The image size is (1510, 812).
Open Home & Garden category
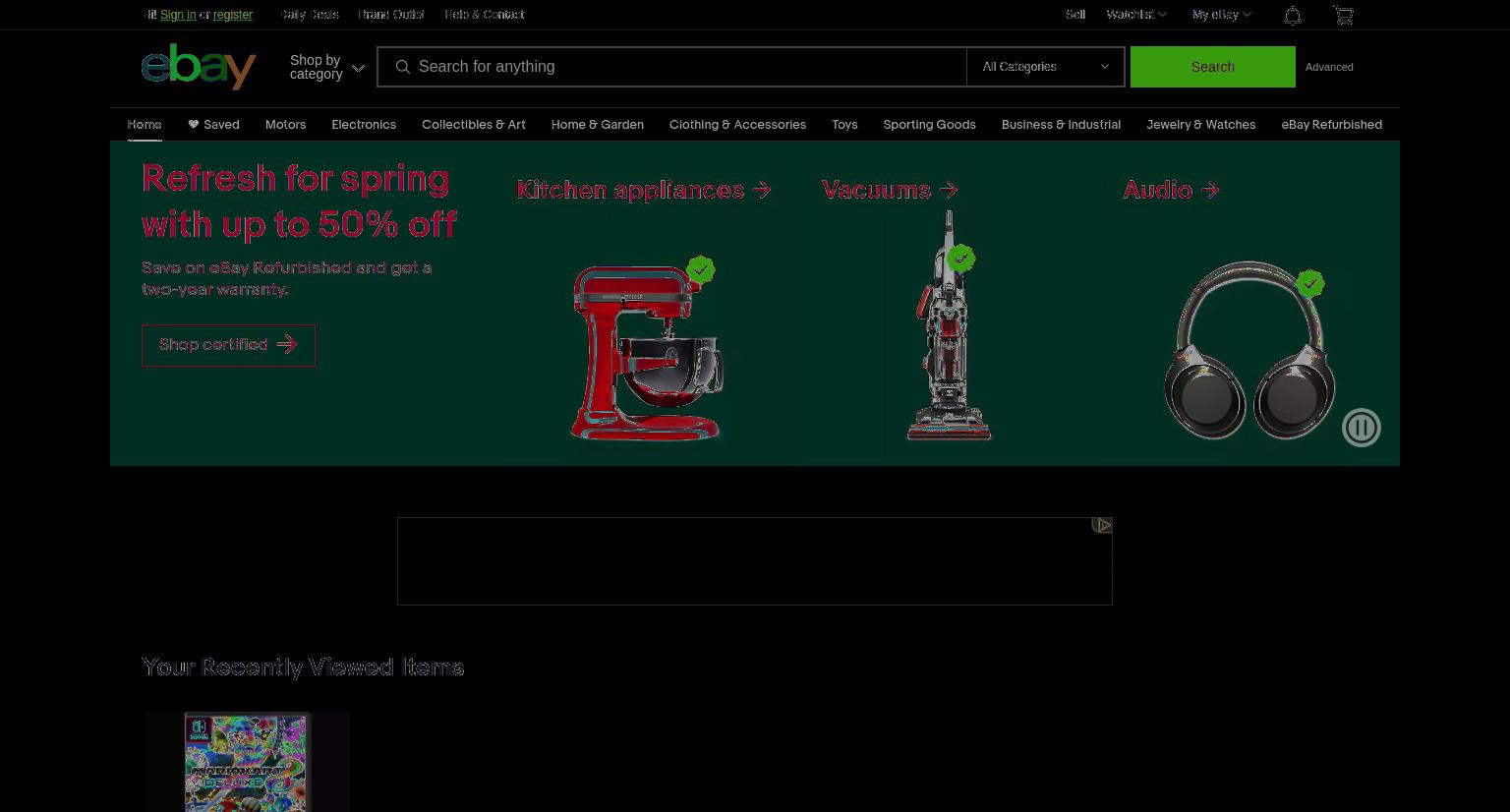tap(598, 125)
